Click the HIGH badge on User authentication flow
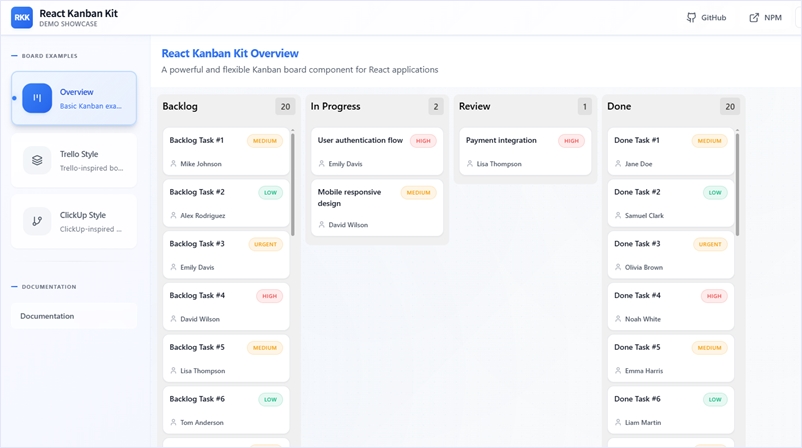 pyautogui.click(x=423, y=141)
